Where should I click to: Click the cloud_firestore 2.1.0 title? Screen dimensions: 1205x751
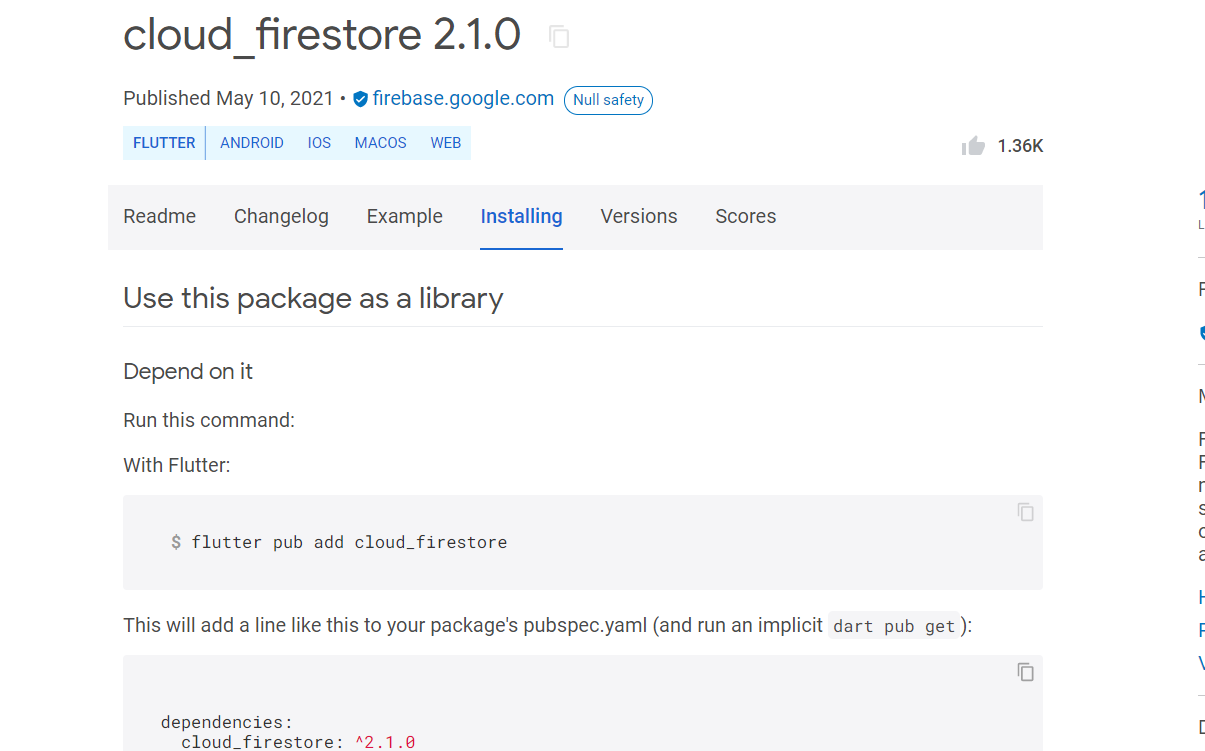[322, 35]
